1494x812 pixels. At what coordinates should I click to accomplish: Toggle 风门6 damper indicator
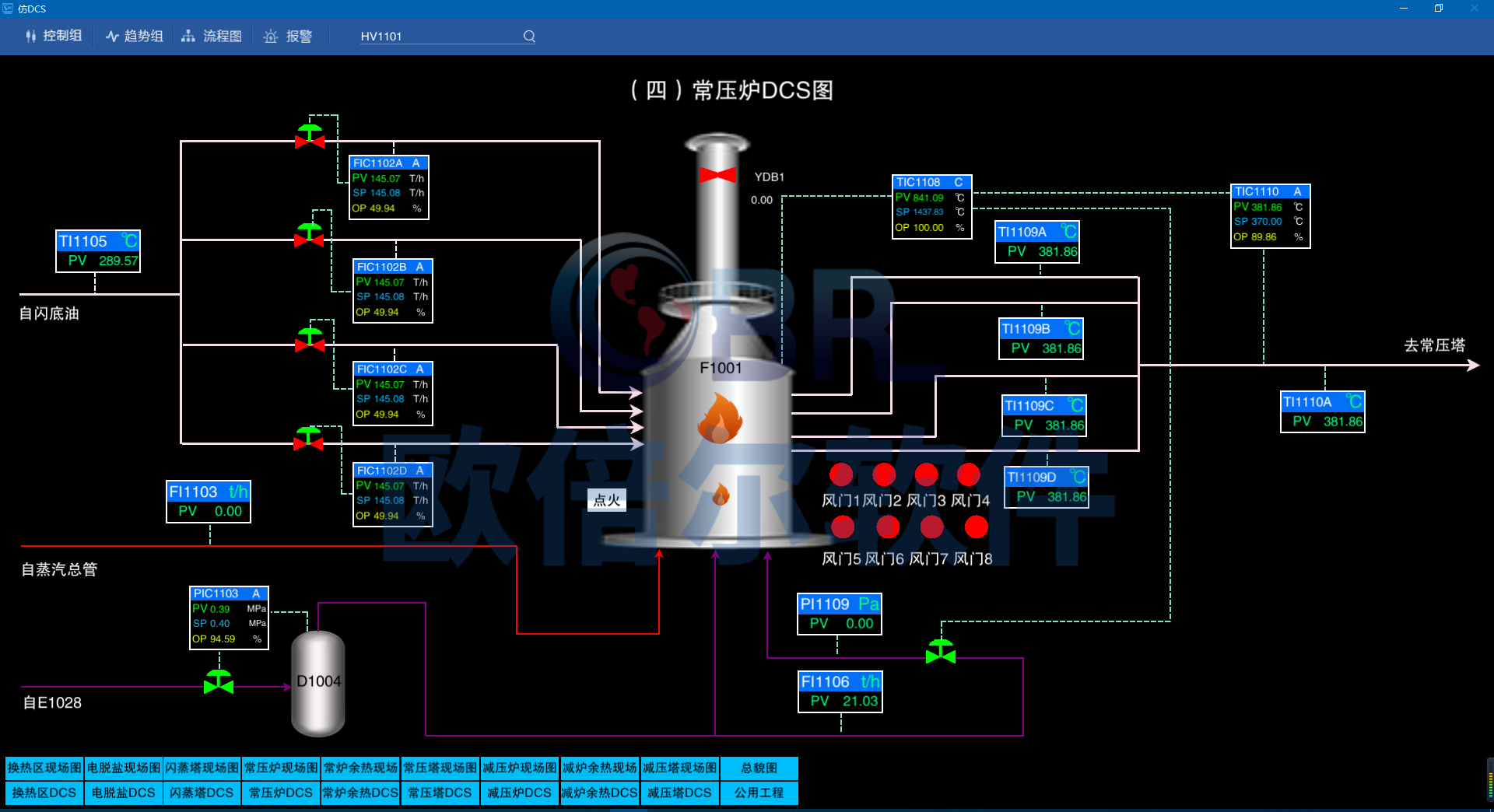point(888,527)
